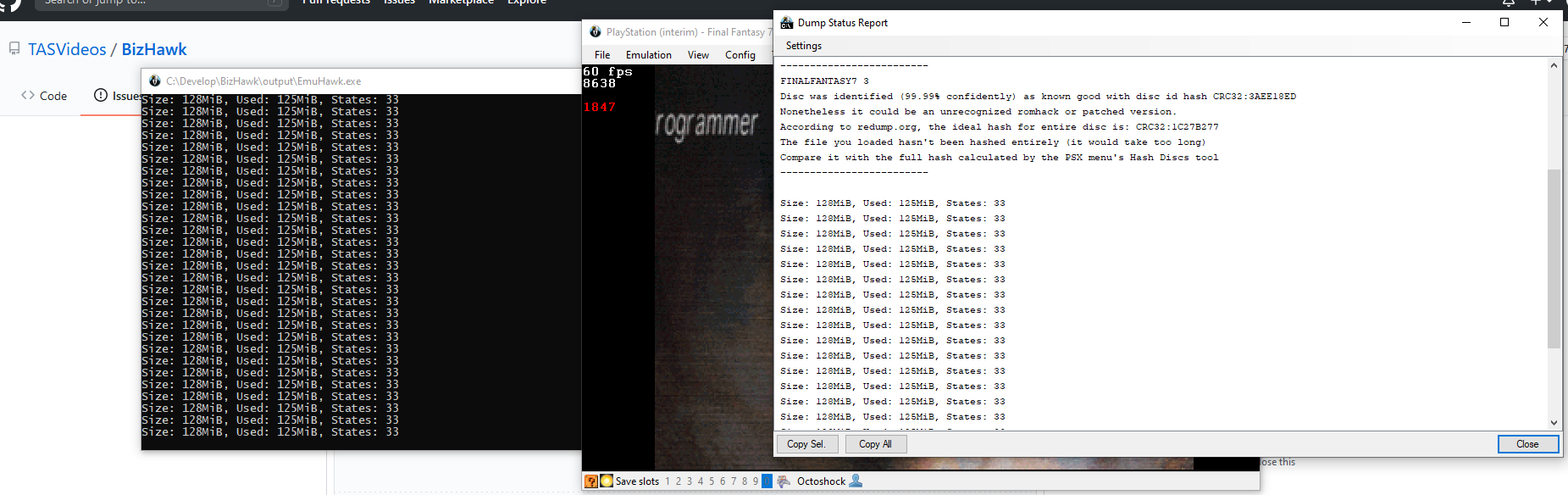
Task: Select save slot 1
Action: 668,481
